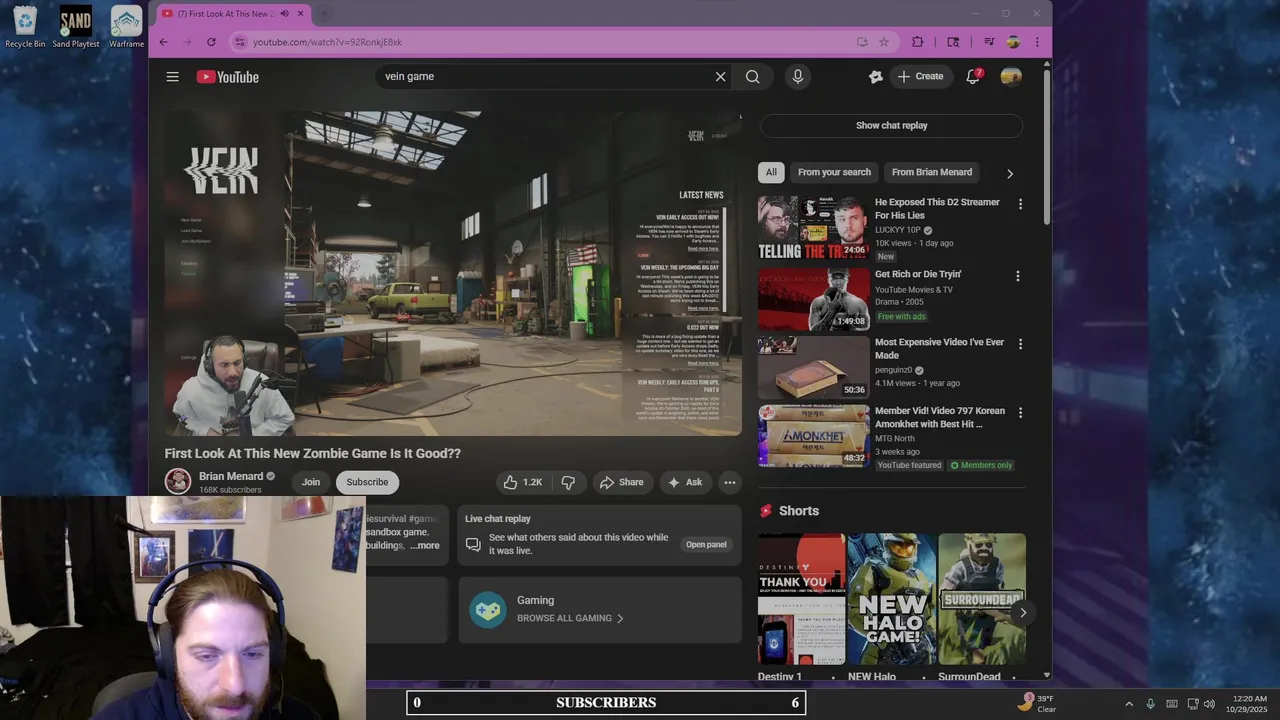Image resolution: width=1280 pixels, height=720 pixels.
Task: Mute the tab via speaker icon
Action: [284, 14]
